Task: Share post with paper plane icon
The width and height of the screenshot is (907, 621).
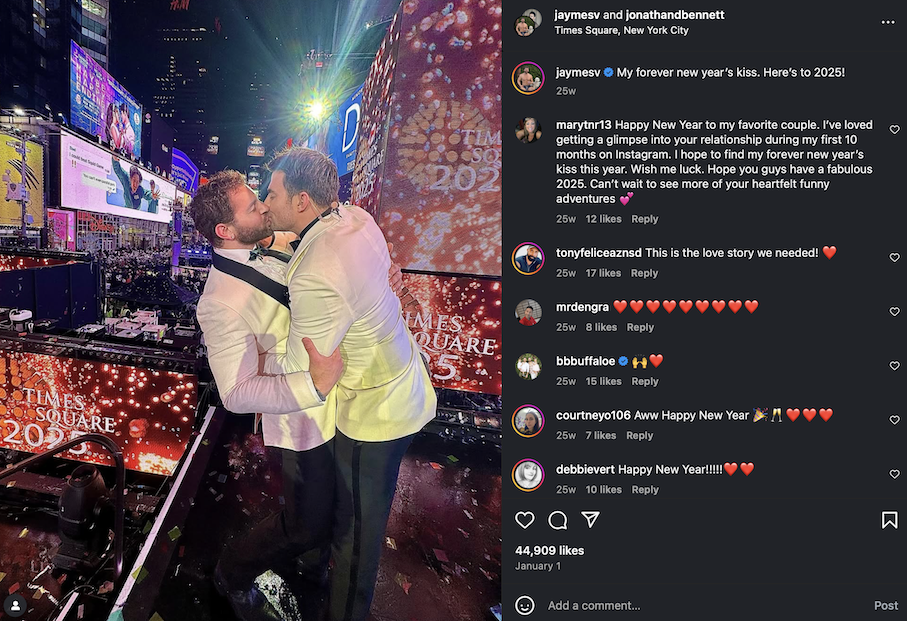Action: click(590, 519)
